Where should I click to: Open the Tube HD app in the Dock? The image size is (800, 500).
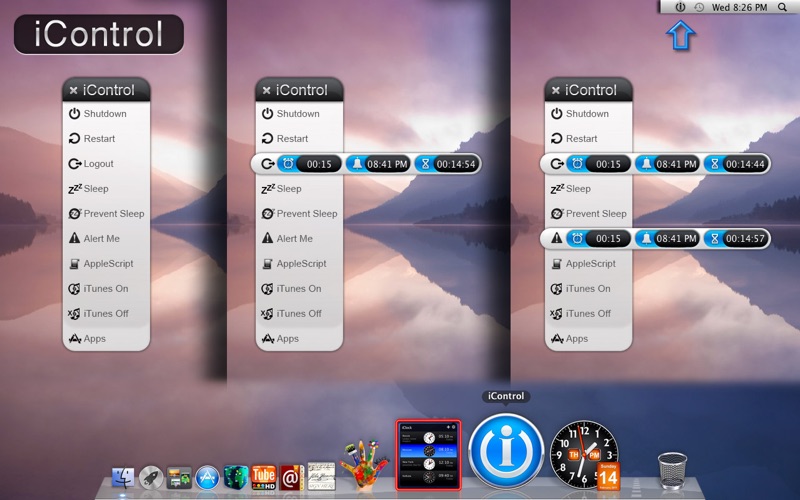pyautogui.click(x=264, y=478)
